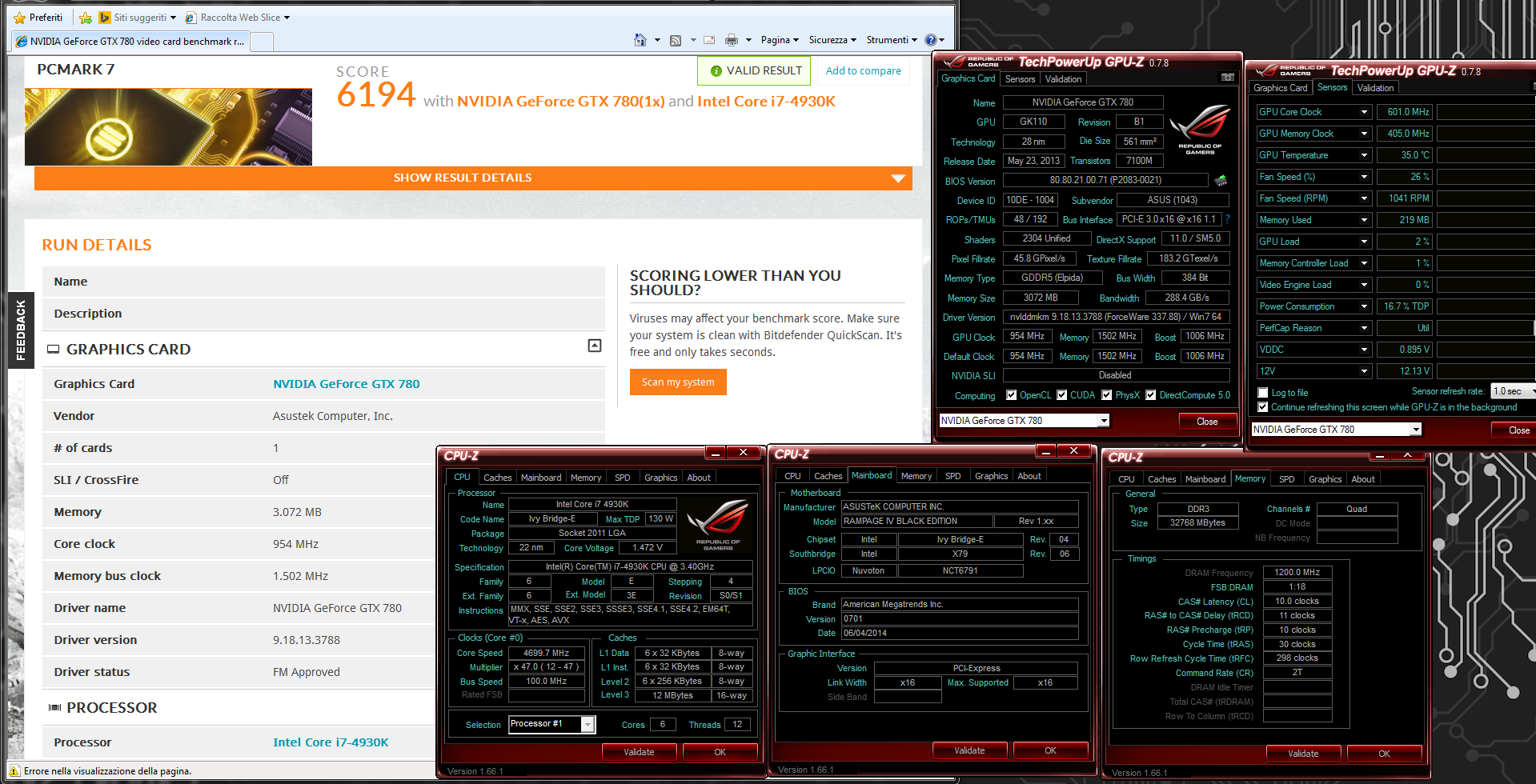Image resolution: width=1536 pixels, height=784 pixels.
Task: Open the GPU Temperature sensor dropdown
Action: tap(1365, 155)
